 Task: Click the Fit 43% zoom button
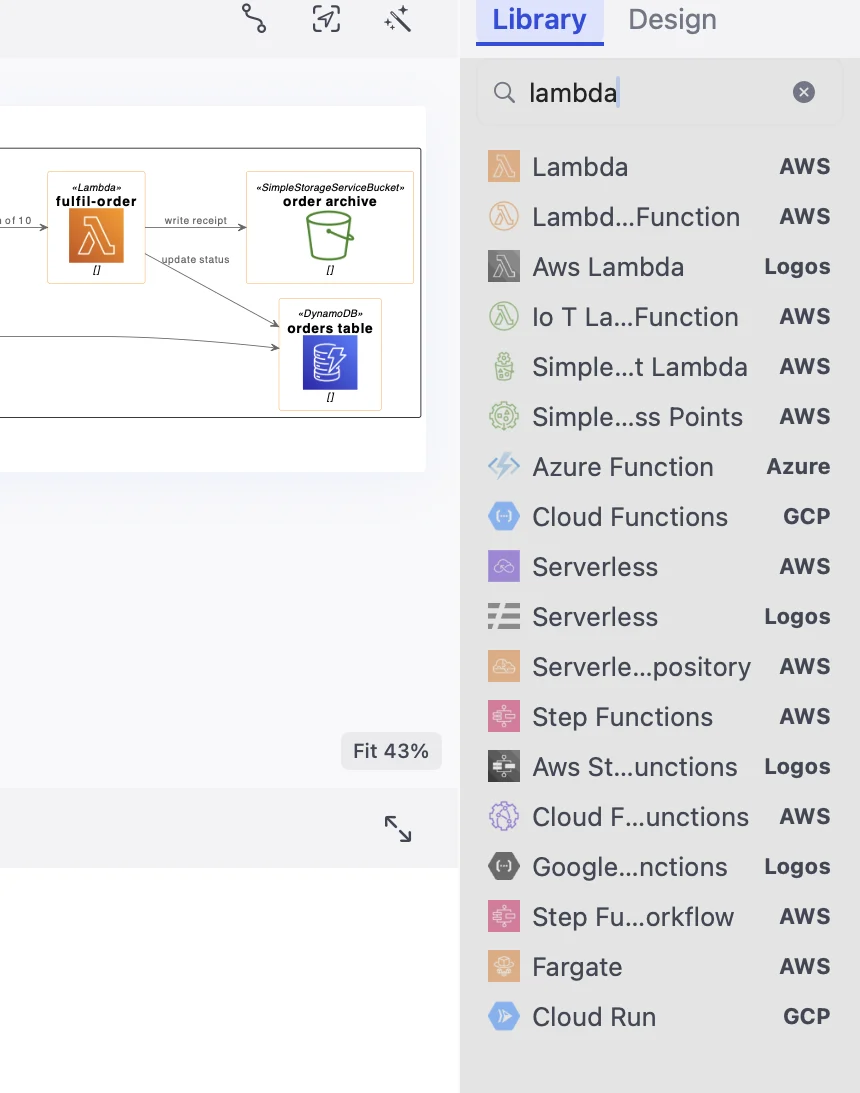point(391,751)
